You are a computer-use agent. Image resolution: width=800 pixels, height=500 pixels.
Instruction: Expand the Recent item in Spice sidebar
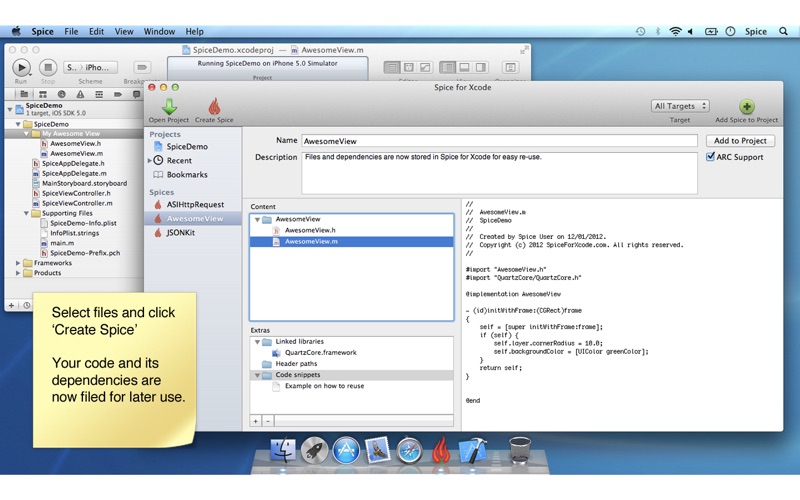tap(149, 160)
